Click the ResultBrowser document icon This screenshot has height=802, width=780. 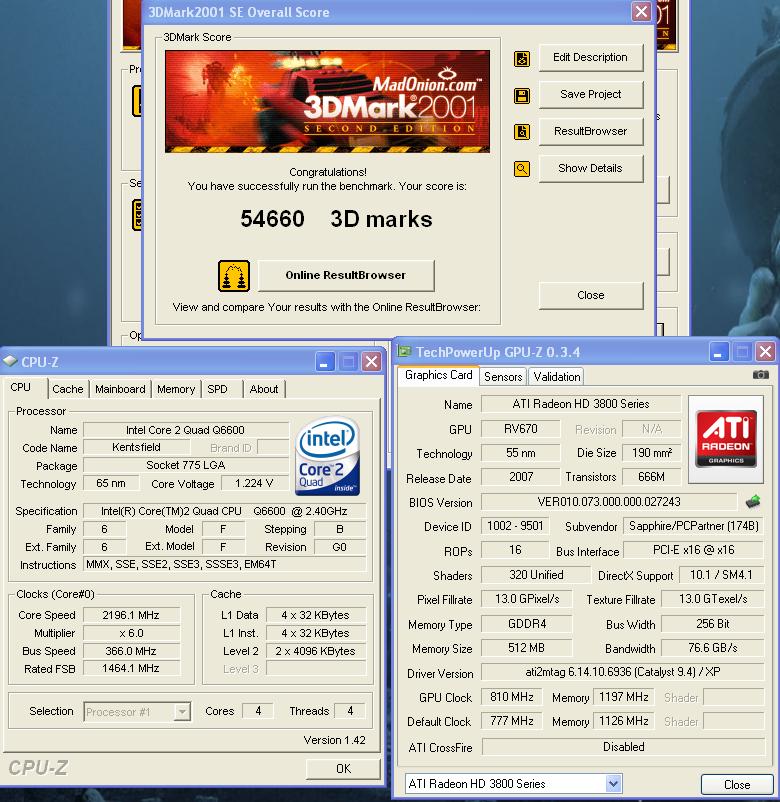click(x=522, y=132)
